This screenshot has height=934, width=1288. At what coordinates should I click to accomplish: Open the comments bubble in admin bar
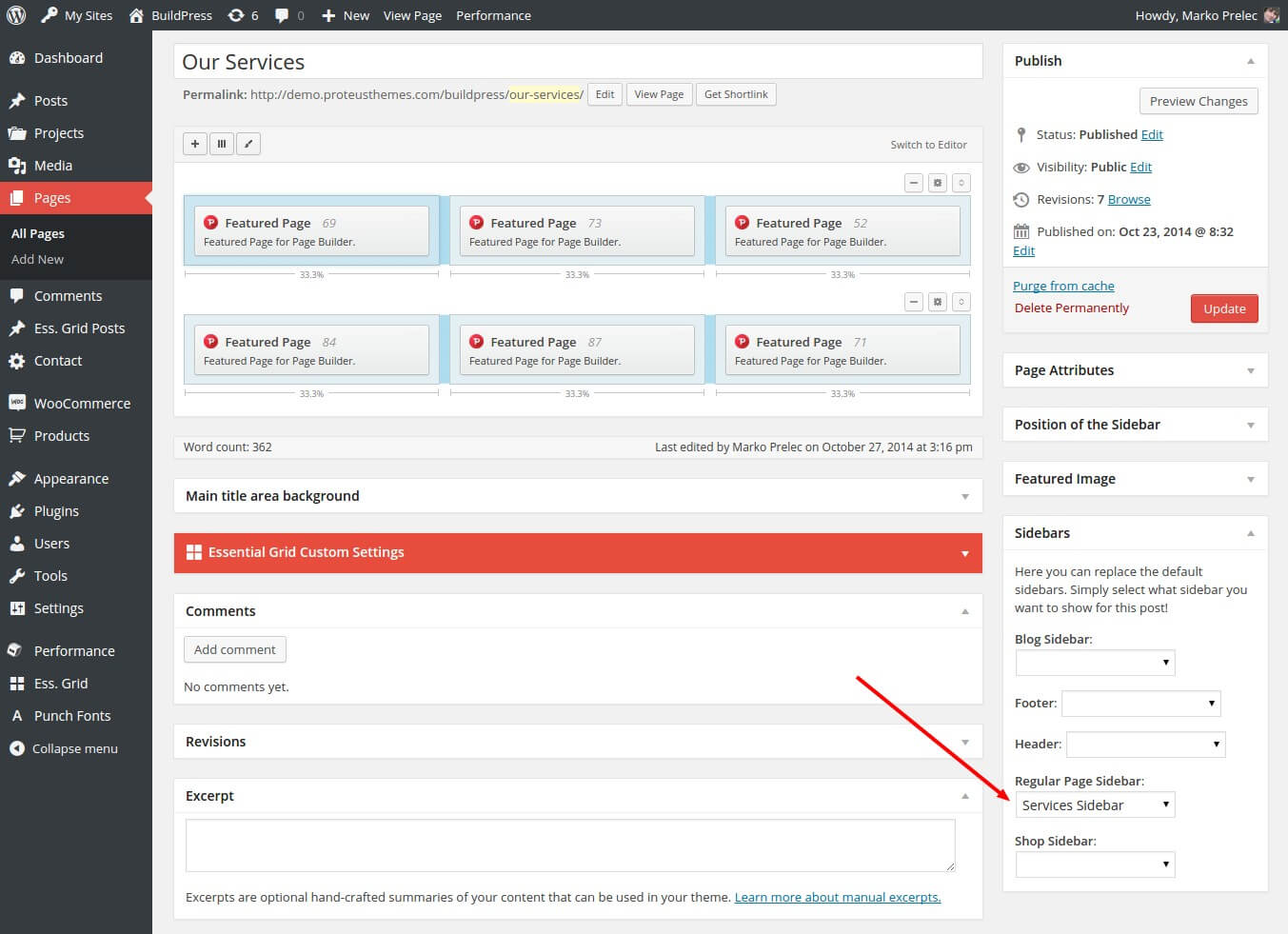pos(289,15)
